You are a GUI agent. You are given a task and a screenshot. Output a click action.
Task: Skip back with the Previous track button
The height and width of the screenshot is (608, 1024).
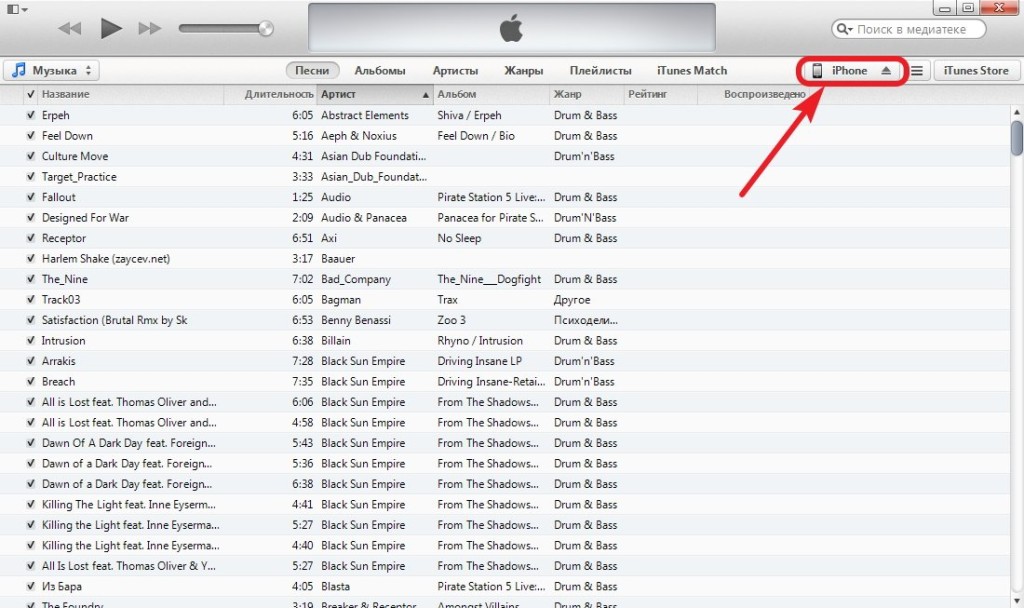(x=70, y=28)
